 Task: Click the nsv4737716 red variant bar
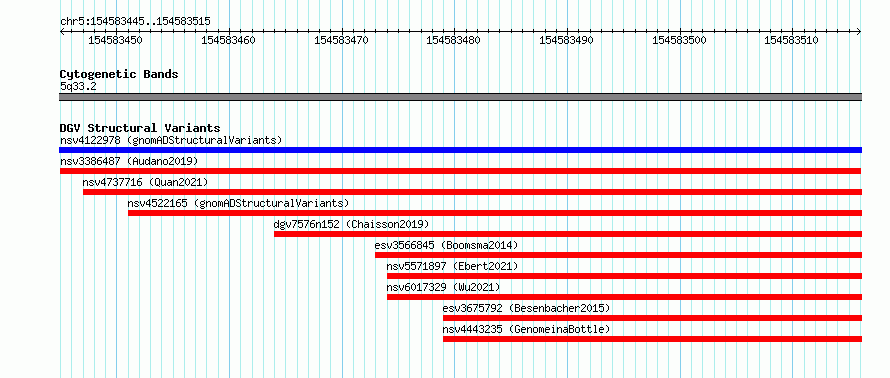tap(472, 192)
